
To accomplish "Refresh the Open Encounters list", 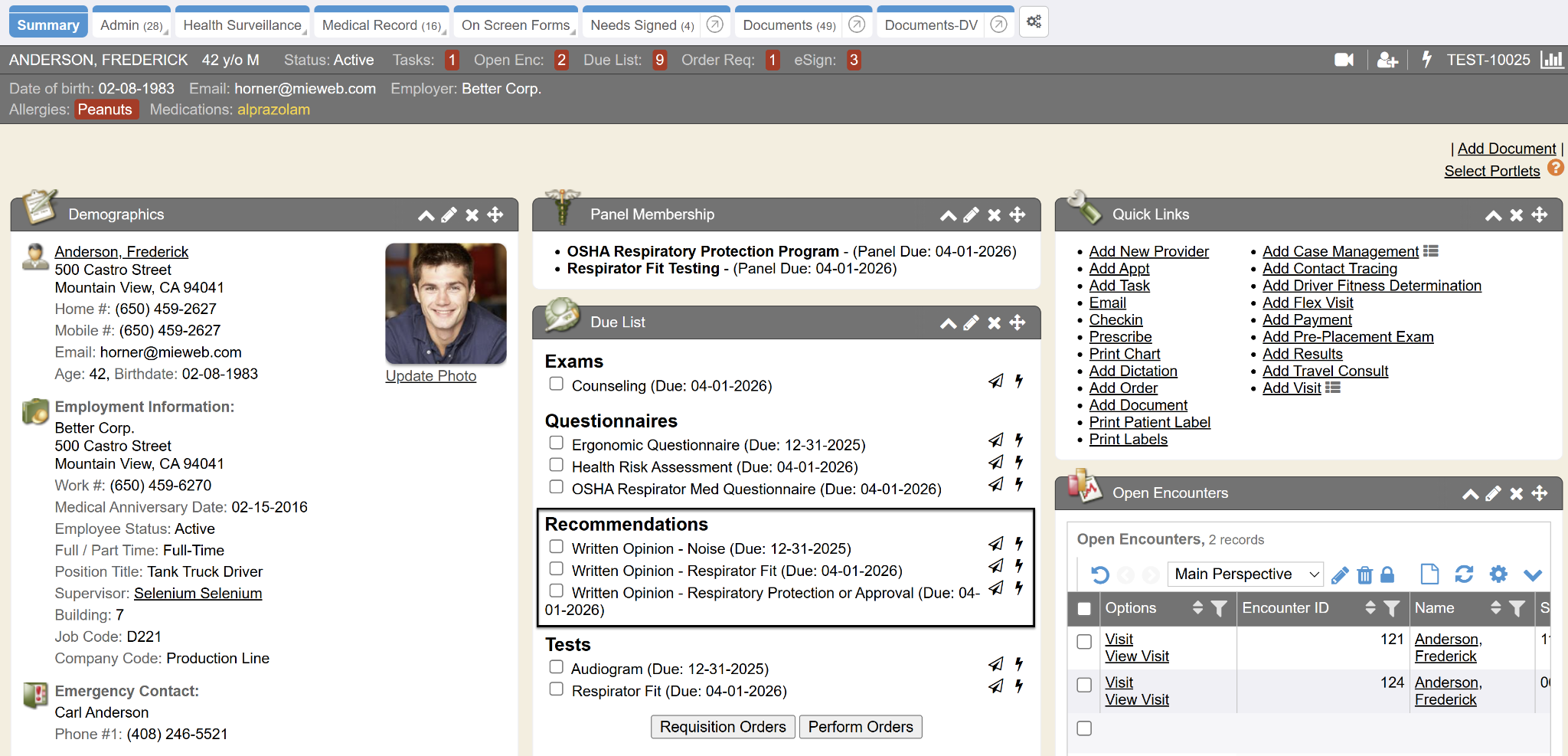I will [1464, 574].
